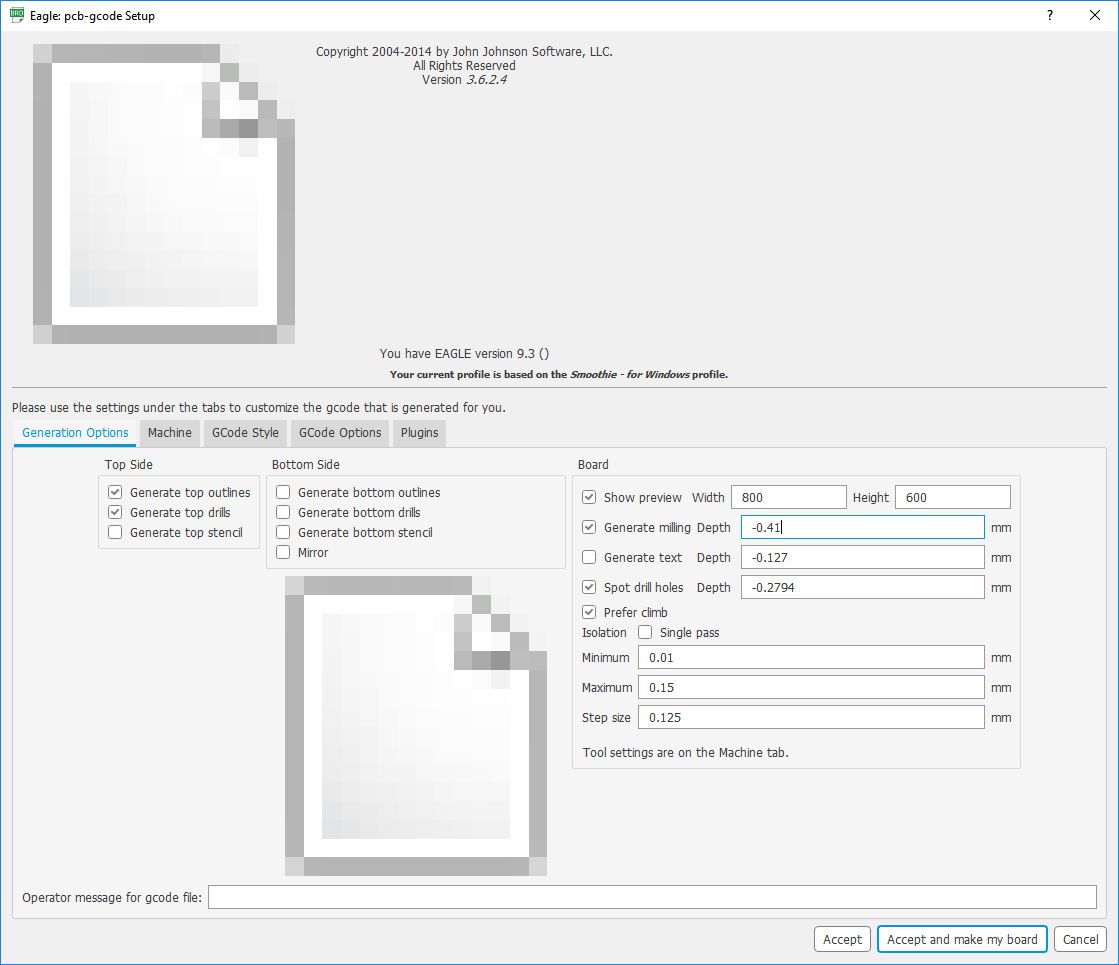The width and height of the screenshot is (1119, 965).
Task: Click the board preview image placeholder
Action: click(x=415, y=726)
